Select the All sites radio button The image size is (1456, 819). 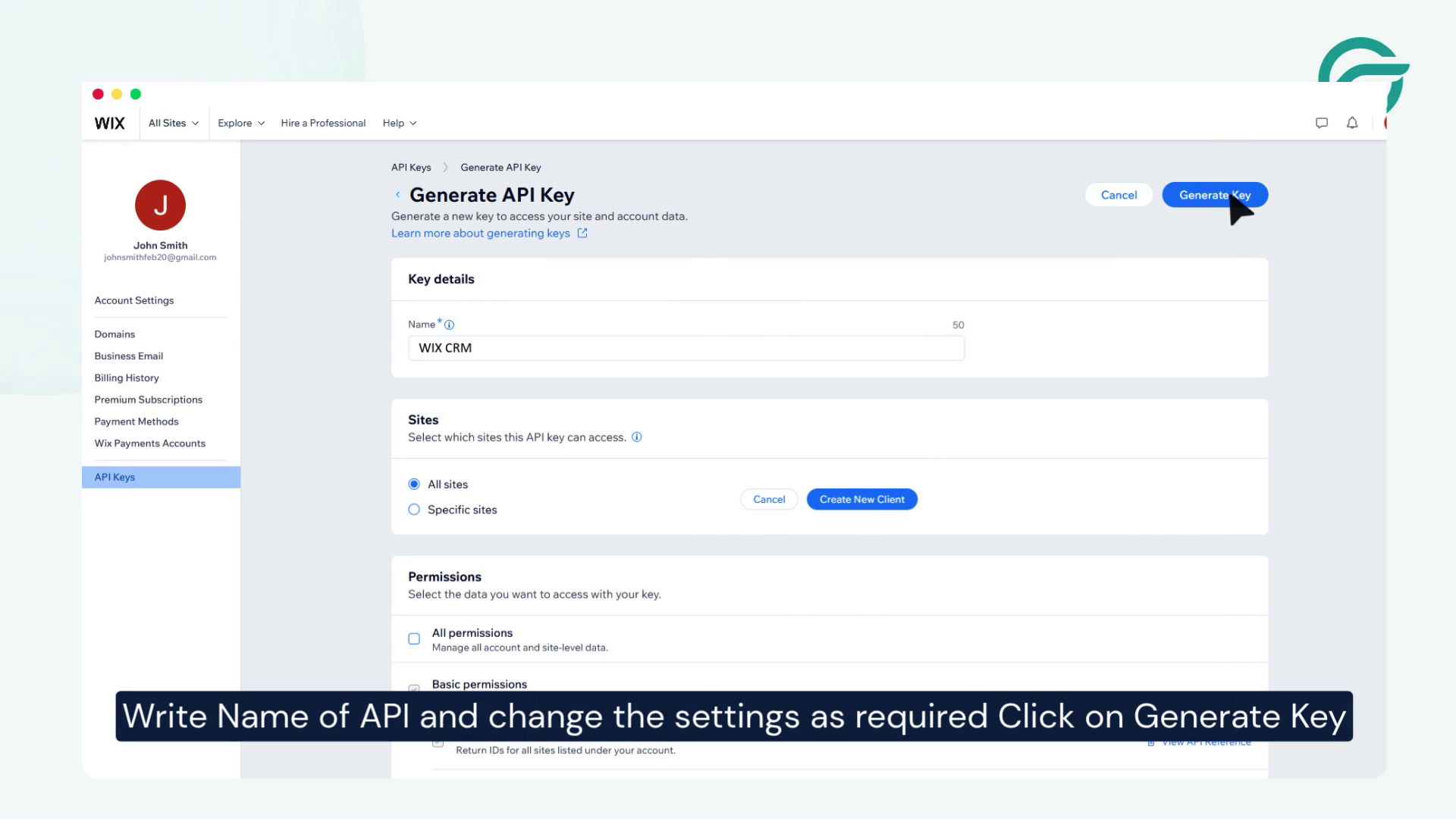click(x=414, y=484)
